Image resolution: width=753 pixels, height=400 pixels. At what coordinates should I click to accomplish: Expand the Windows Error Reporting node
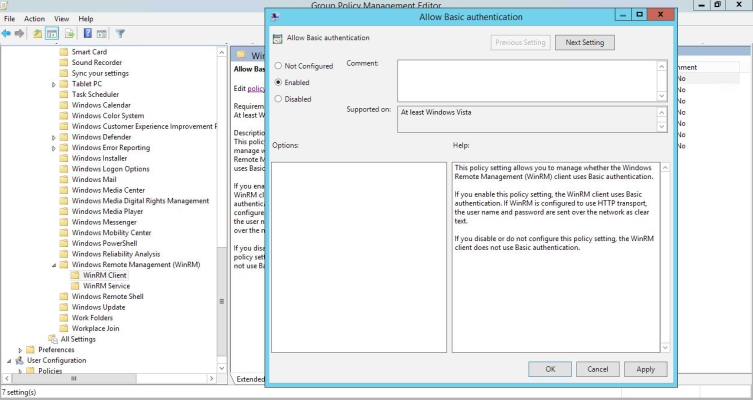tap(54, 148)
